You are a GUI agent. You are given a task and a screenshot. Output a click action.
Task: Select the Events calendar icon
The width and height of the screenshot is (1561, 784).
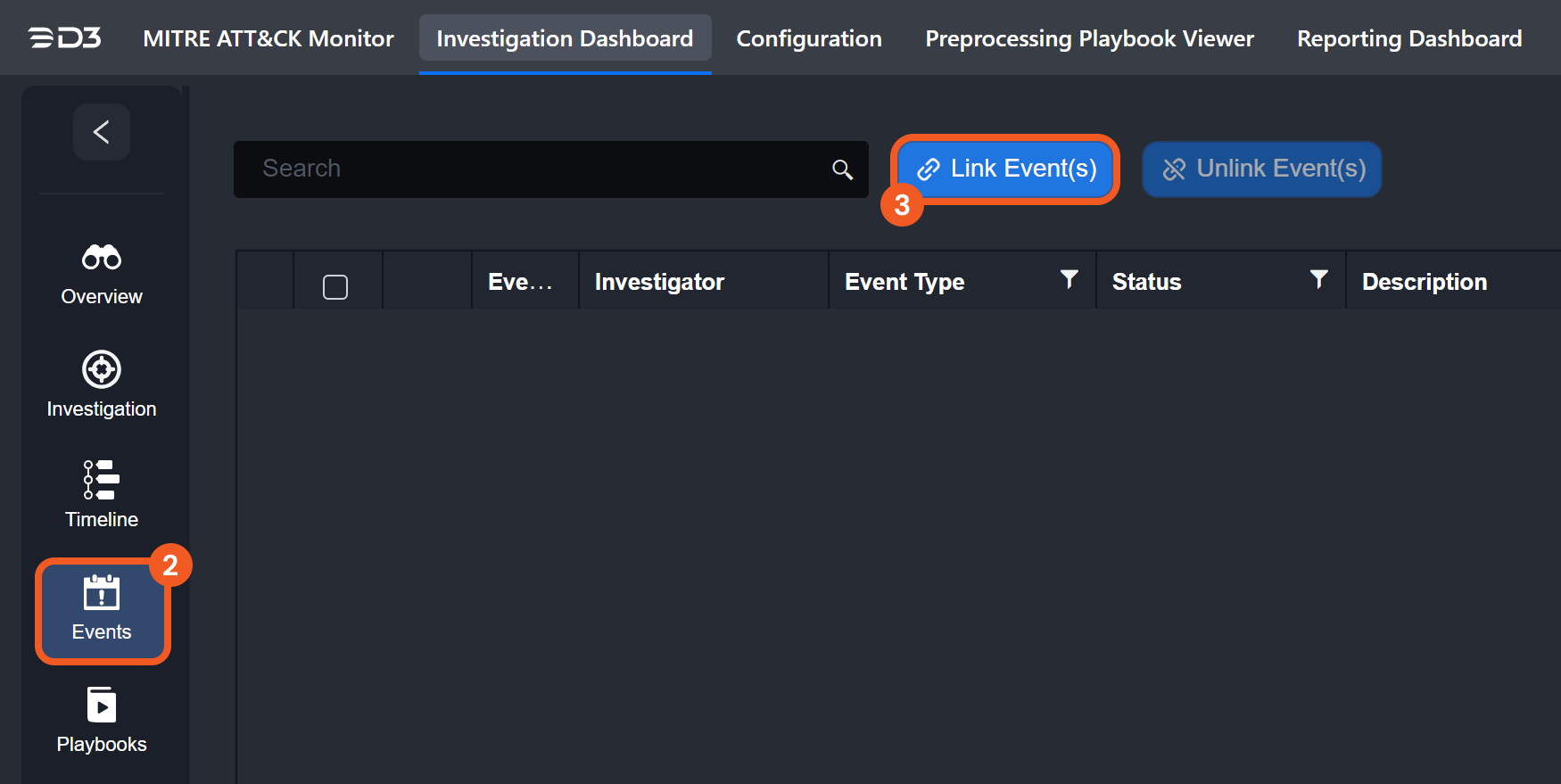(102, 593)
